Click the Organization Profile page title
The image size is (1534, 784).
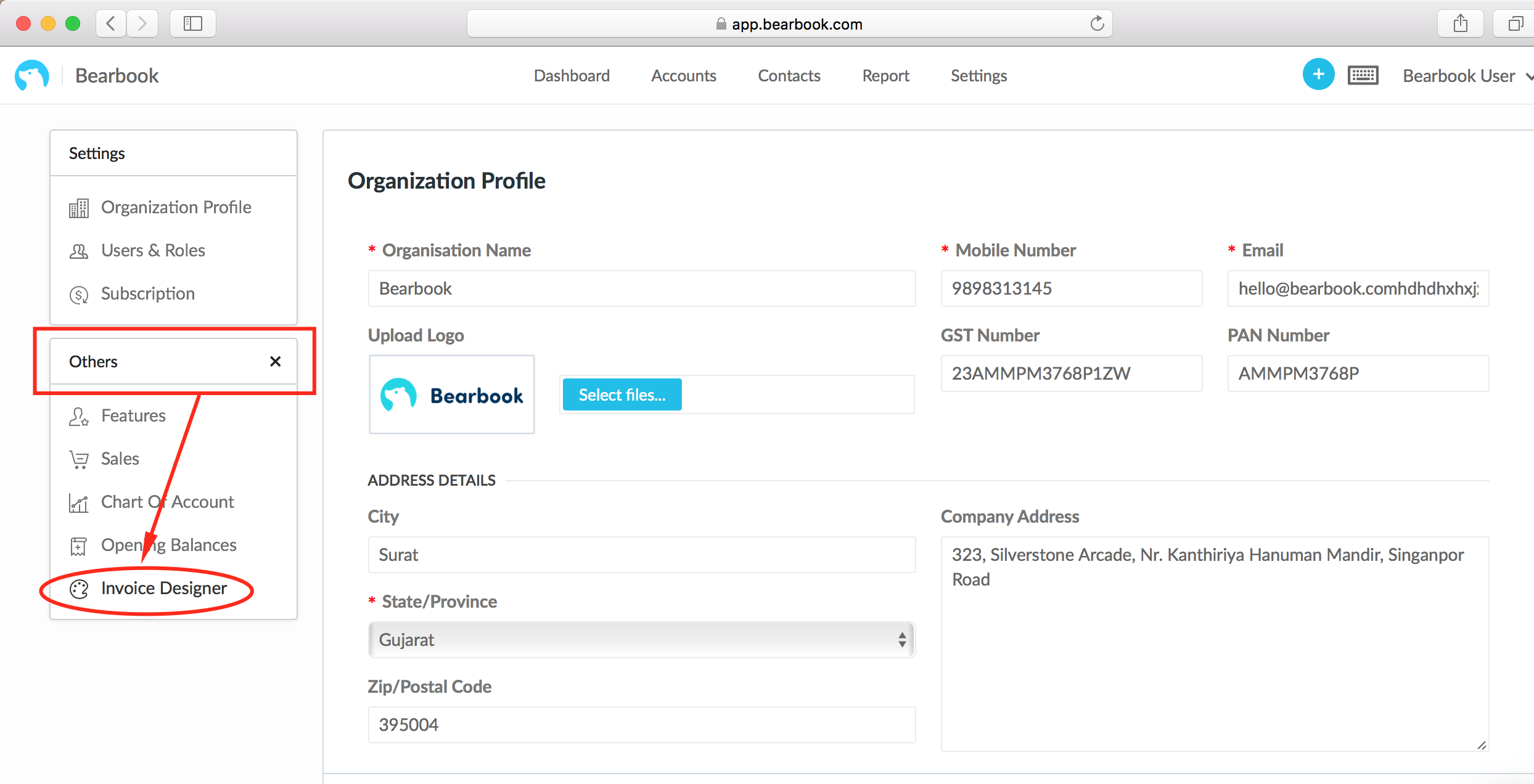pyautogui.click(x=446, y=181)
